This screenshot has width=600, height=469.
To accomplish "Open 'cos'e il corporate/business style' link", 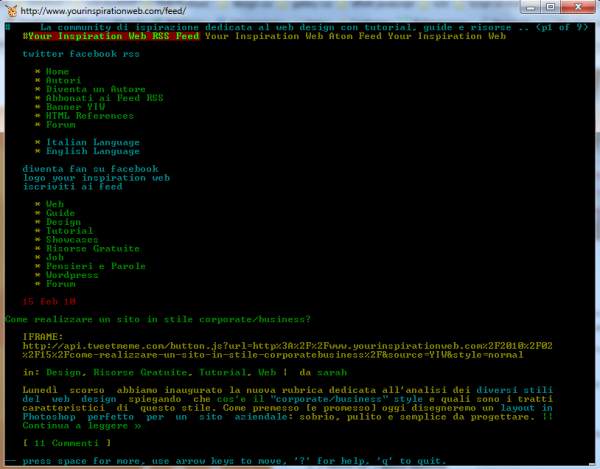I will [x=320, y=399].
